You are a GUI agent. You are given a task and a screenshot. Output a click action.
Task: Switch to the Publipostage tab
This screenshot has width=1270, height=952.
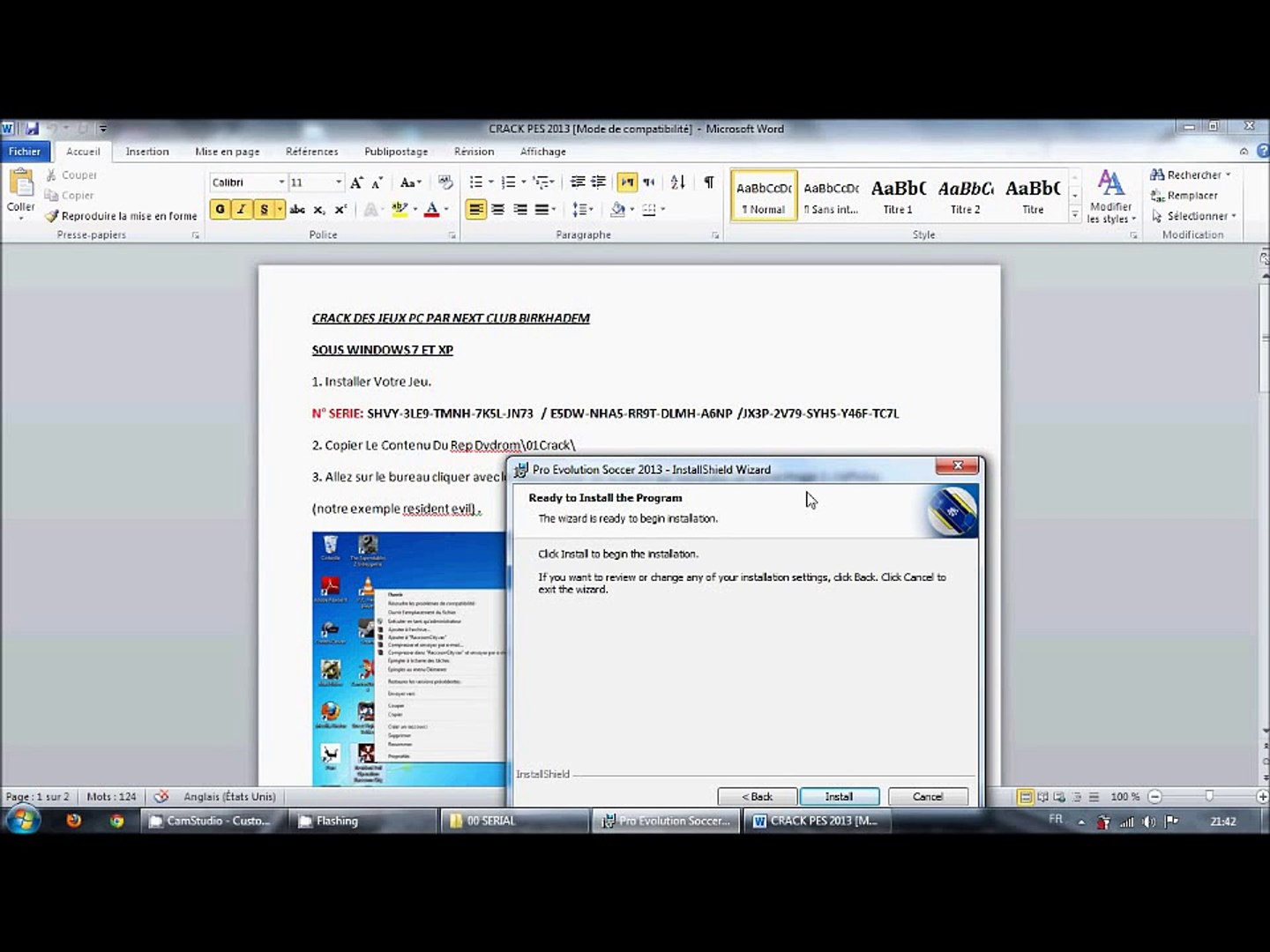tap(396, 152)
